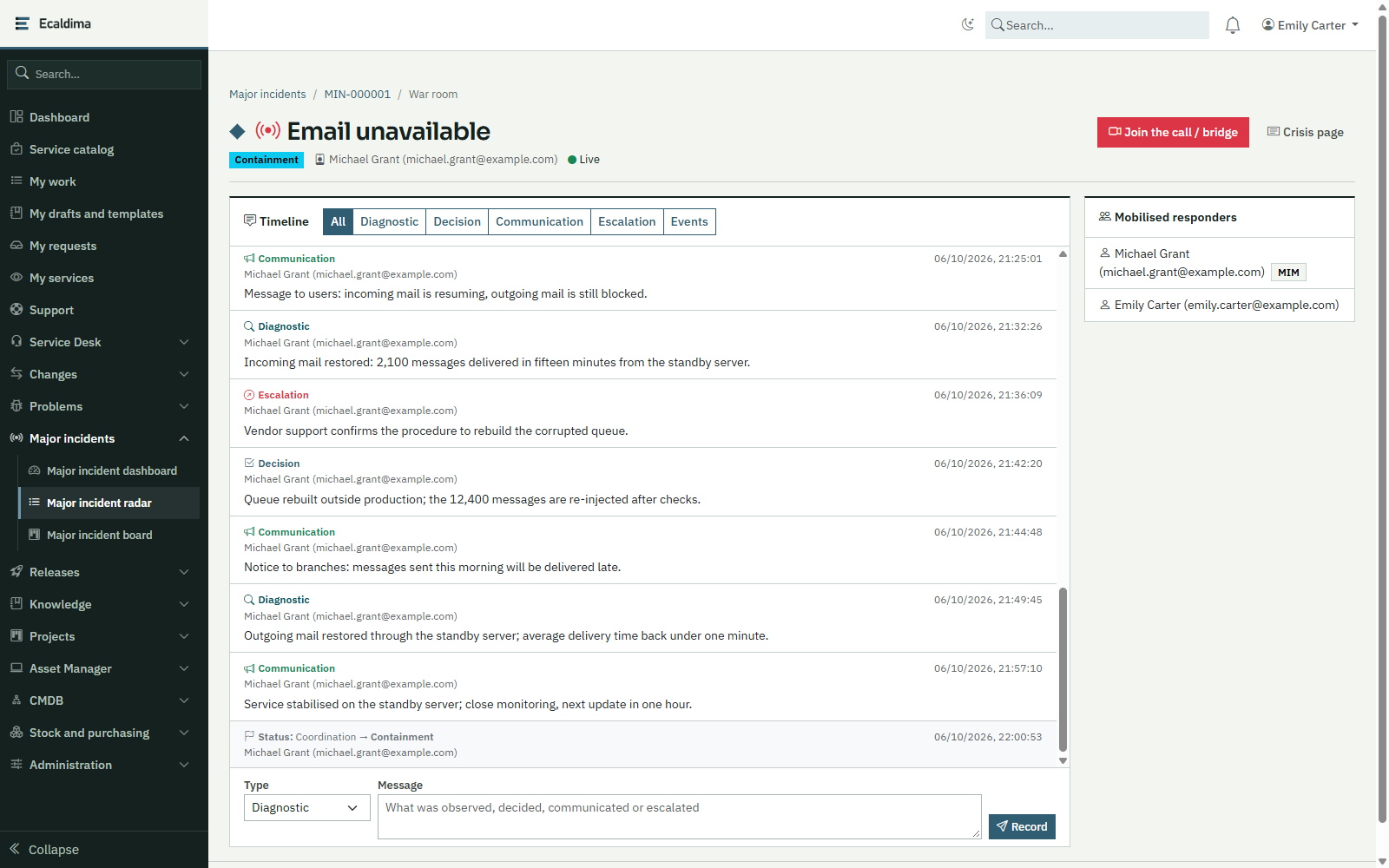Join the call / bridge
This screenshot has height=868, width=1389.
1173,132
